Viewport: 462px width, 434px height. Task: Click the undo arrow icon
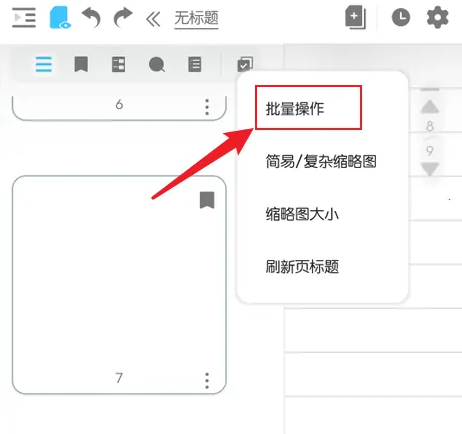pyautogui.click(x=91, y=18)
